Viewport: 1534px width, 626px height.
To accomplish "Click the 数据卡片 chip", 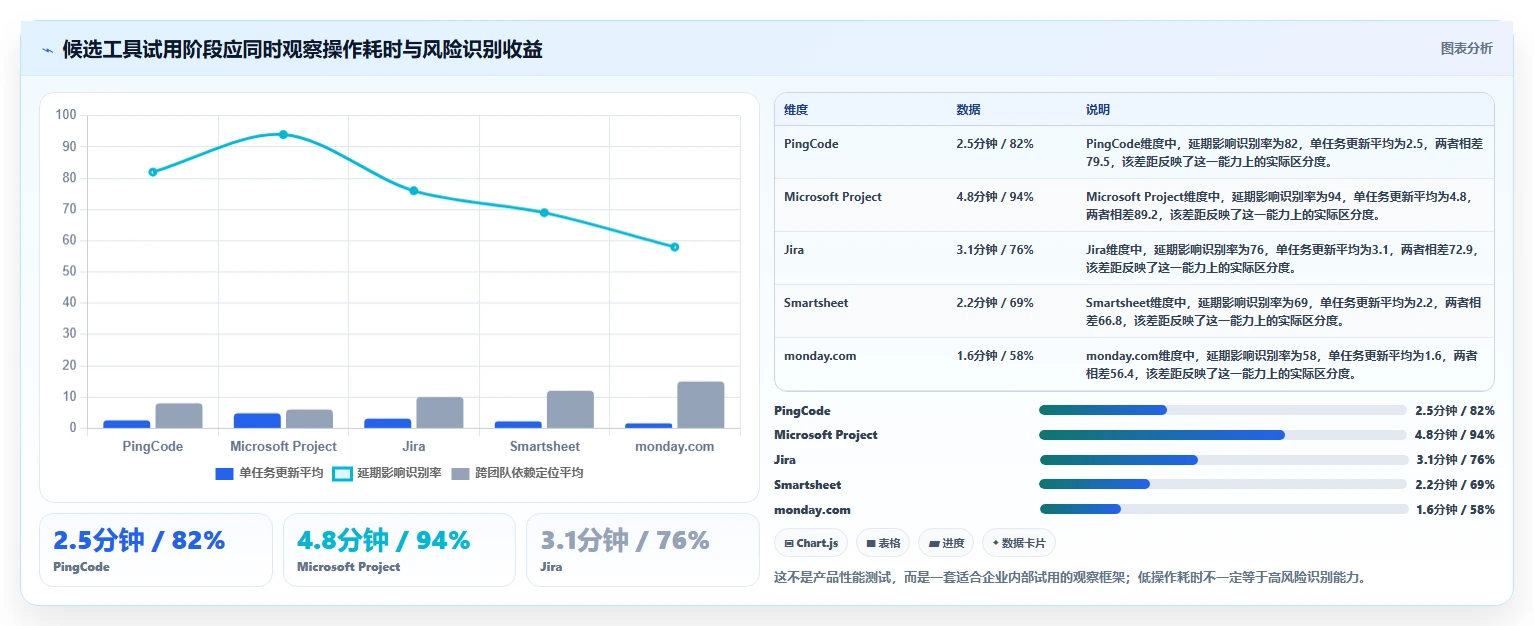I will pyautogui.click(x=1019, y=543).
